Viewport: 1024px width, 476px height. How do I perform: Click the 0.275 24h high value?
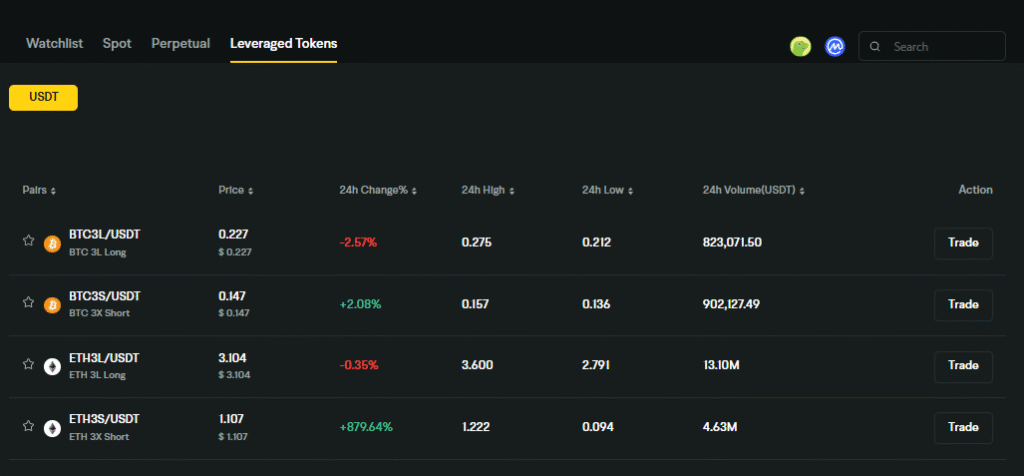coord(477,243)
